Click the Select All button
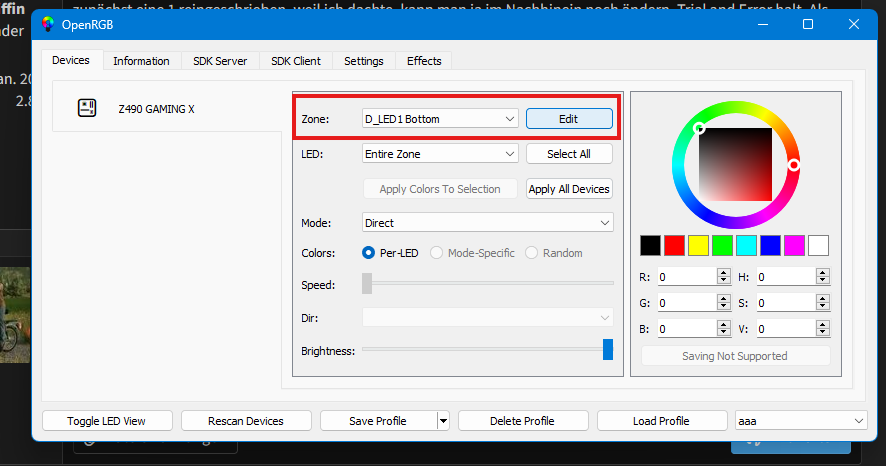 click(x=569, y=154)
